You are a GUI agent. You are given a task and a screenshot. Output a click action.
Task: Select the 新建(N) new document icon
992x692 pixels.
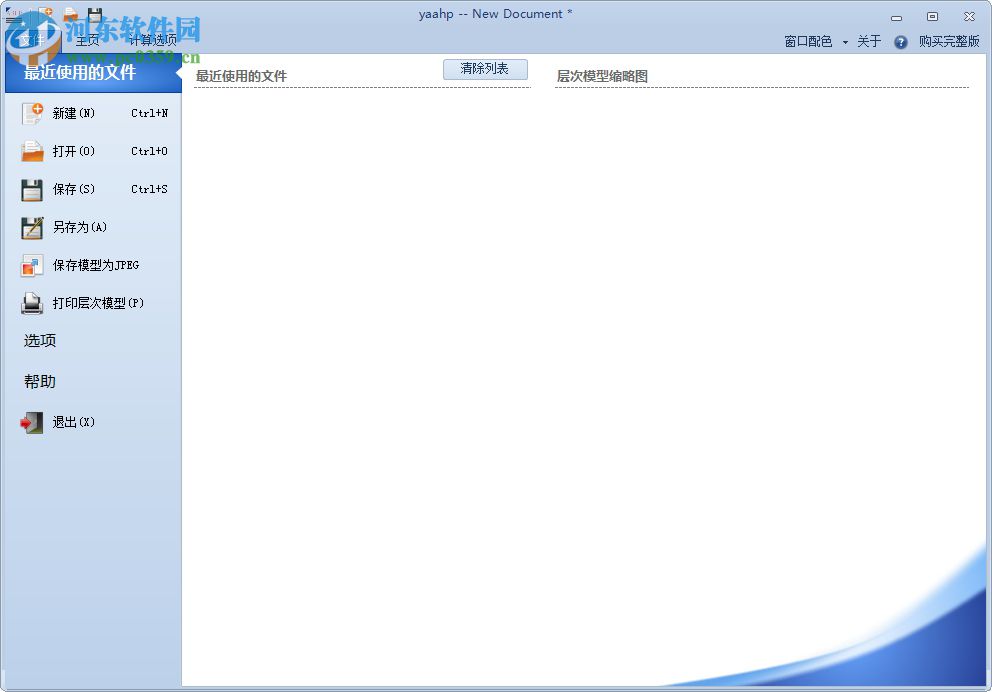[x=31, y=113]
